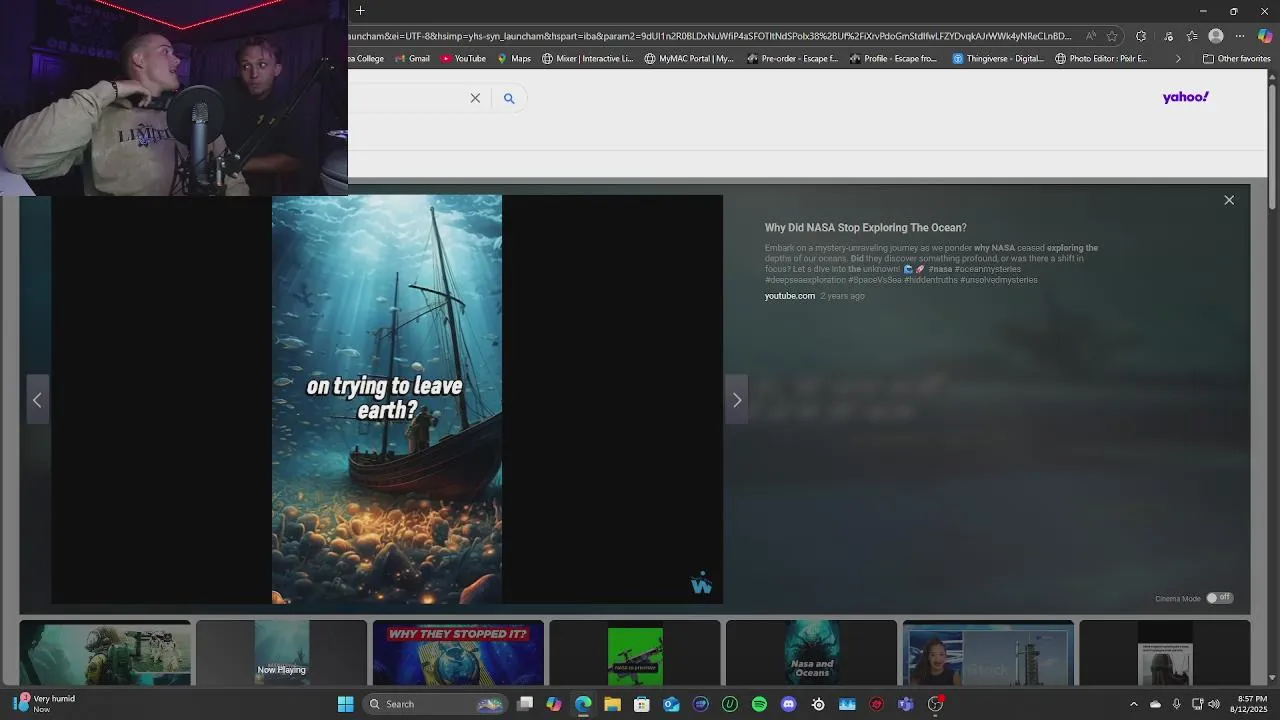Open OBS Studio from taskbar
This screenshot has height=720, width=1280.
click(x=935, y=704)
